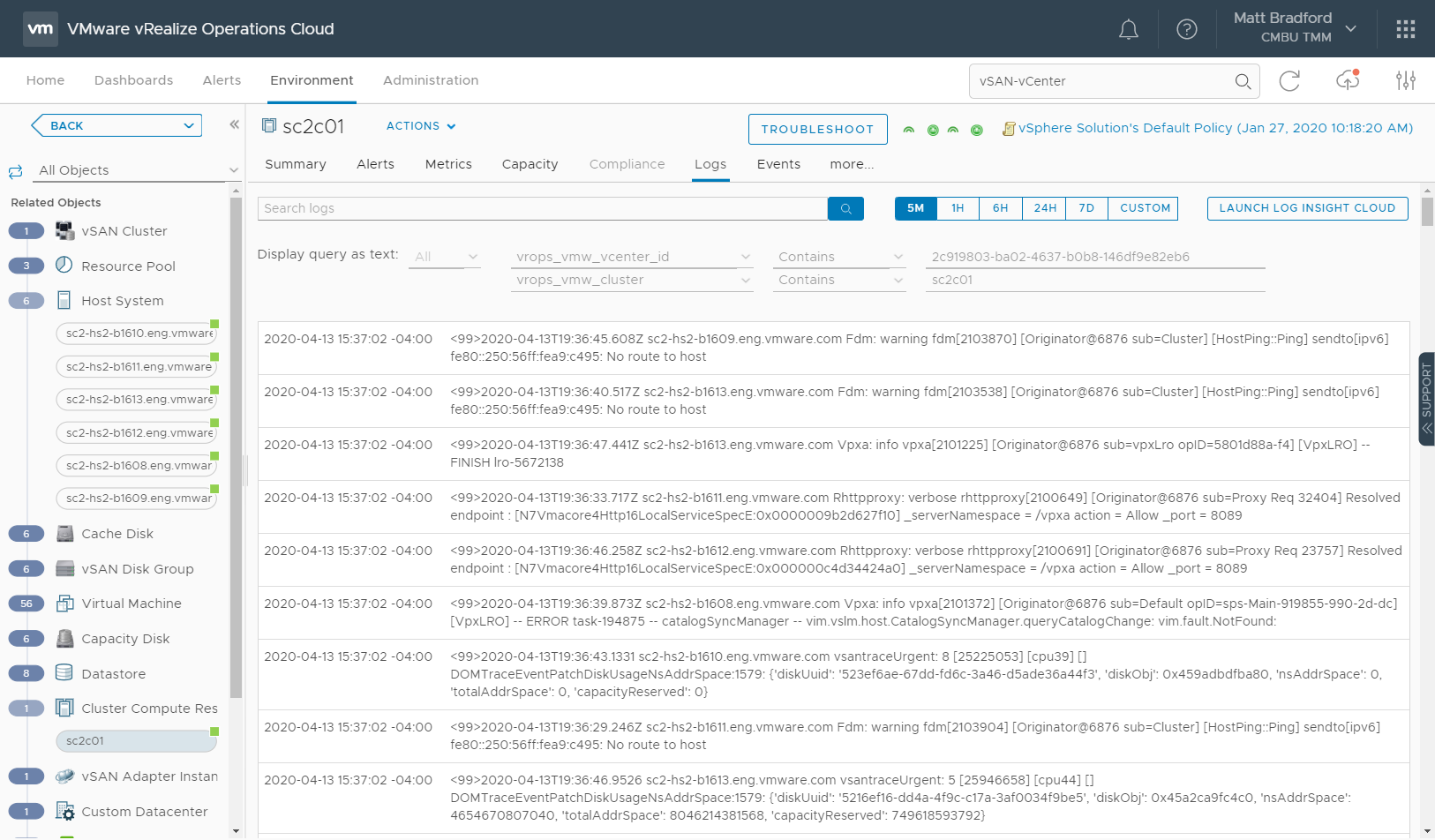This screenshot has height=840, width=1435.
Task: Go to the Home menu
Action: pyautogui.click(x=45, y=80)
